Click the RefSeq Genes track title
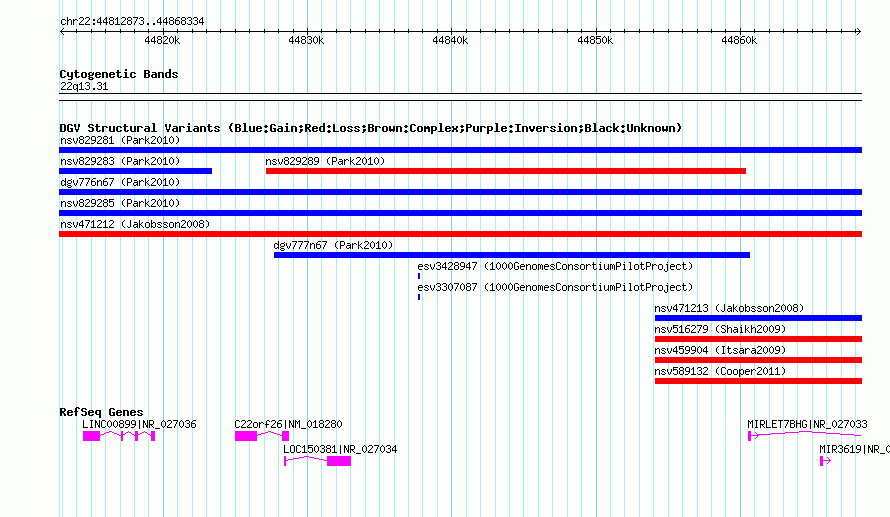Screen dimensions: 890x517 (x=101, y=412)
